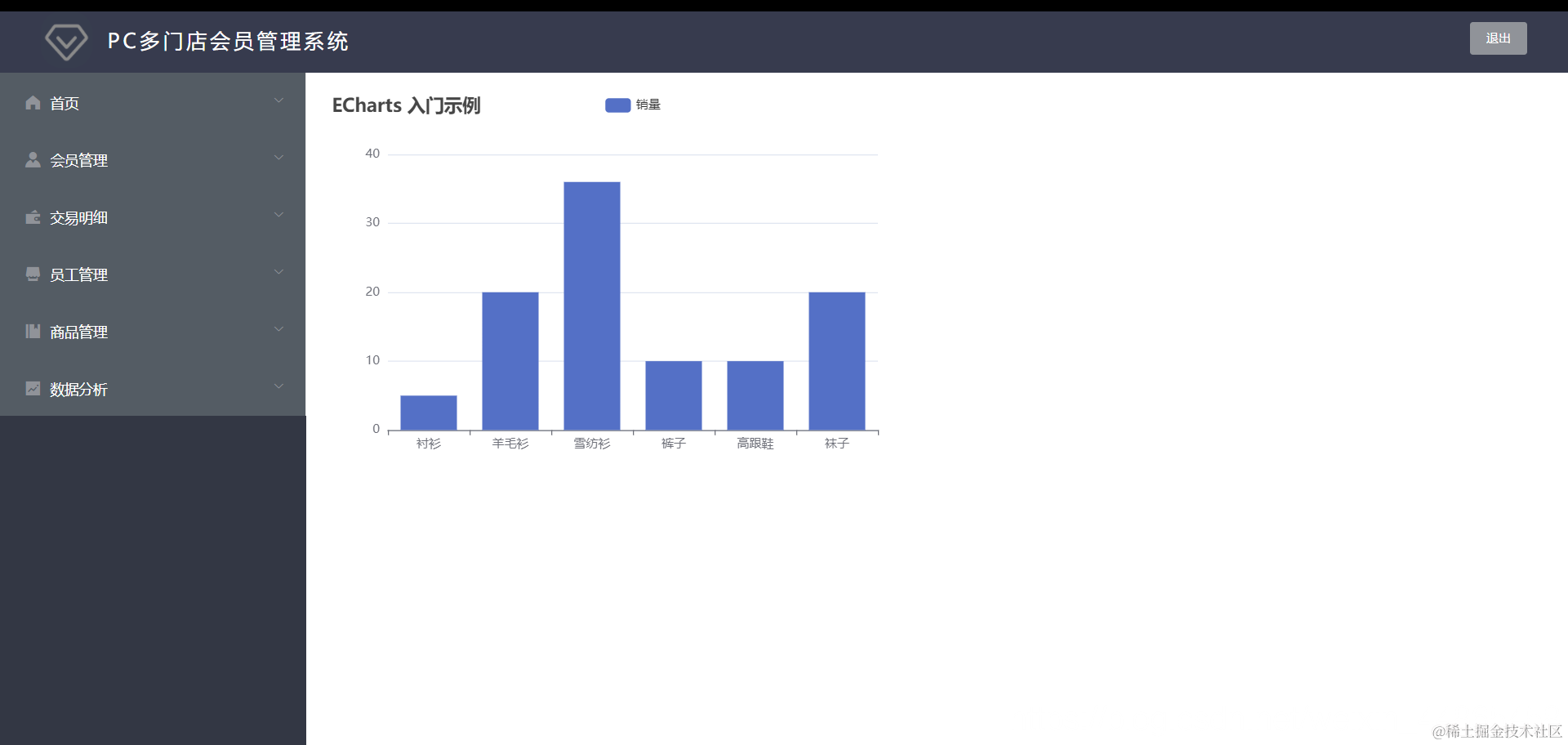Click the diamond logo icon in header

[x=66, y=42]
